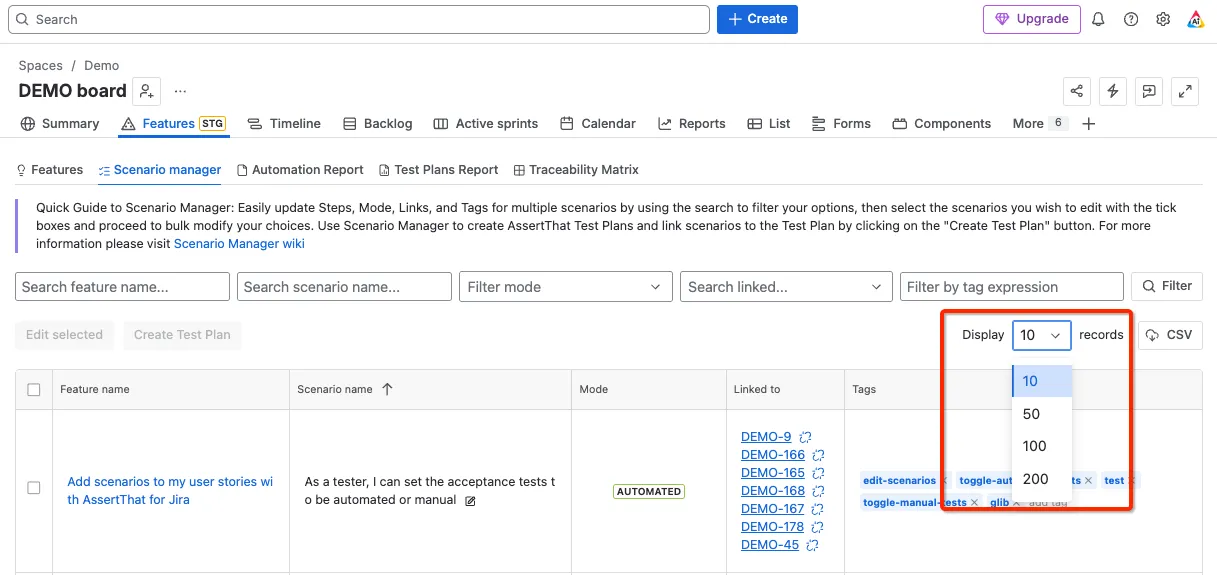Image resolution: width=1217 pixels, height=575 pixels.
Task: Choose 200 records in the dropdown list
Action: pos(1042,479)
